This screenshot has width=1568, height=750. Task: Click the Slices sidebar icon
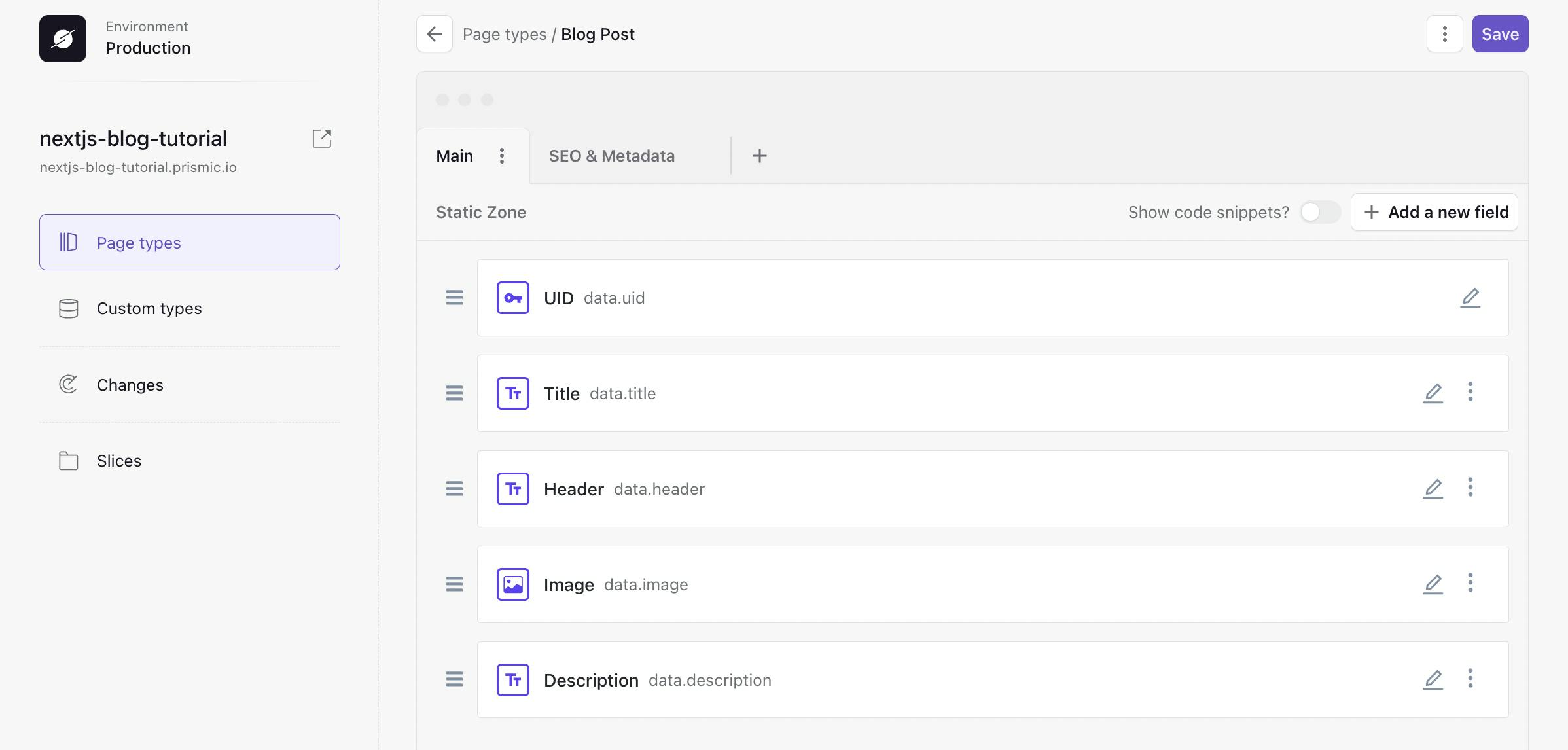pos(67,460)
